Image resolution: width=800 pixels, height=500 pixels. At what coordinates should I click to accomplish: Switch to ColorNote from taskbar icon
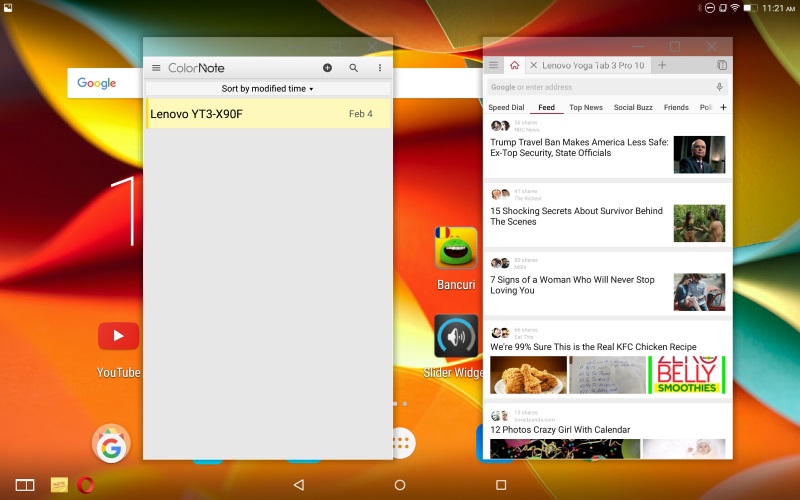pyautogui.click(x=59, y=485)
